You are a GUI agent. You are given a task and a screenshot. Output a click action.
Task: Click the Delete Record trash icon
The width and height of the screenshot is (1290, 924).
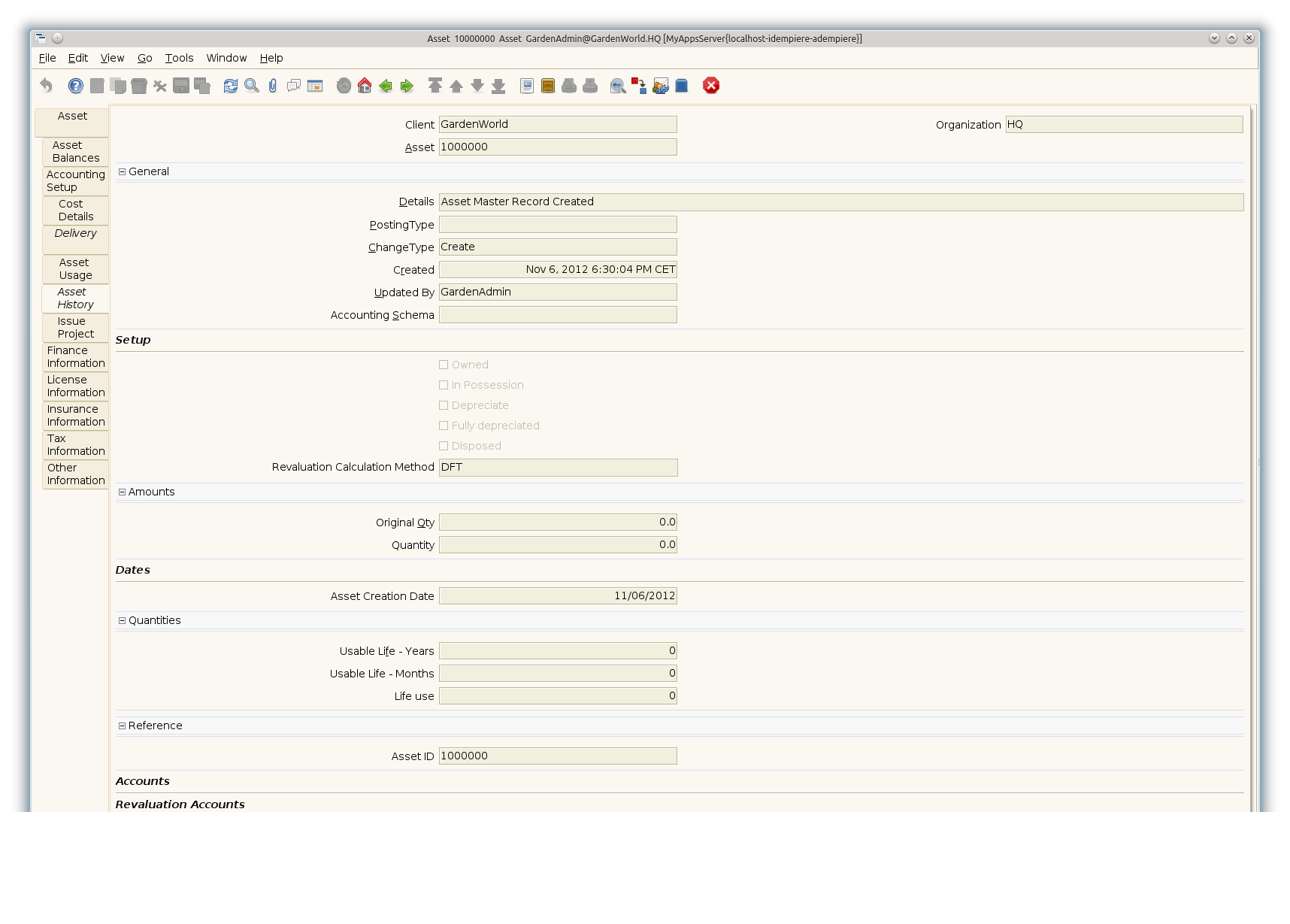tap(139, 86)
